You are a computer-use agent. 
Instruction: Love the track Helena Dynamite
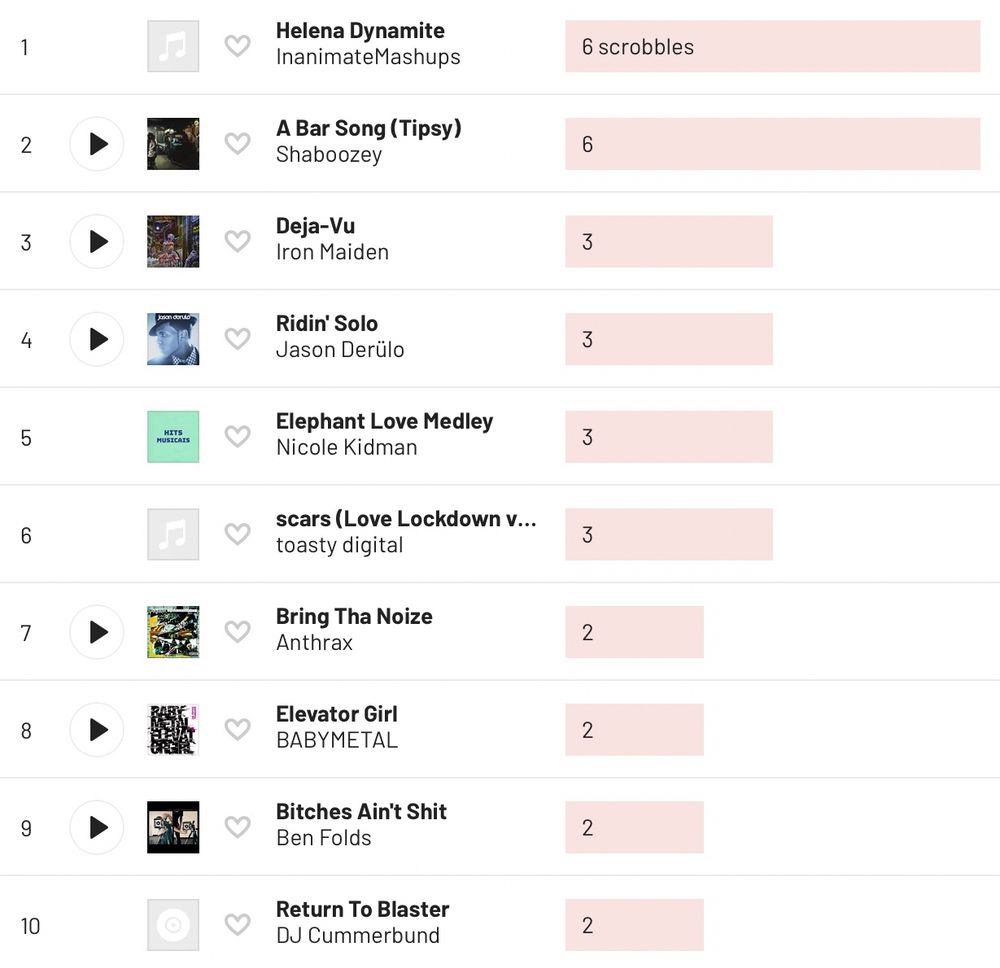237,46
